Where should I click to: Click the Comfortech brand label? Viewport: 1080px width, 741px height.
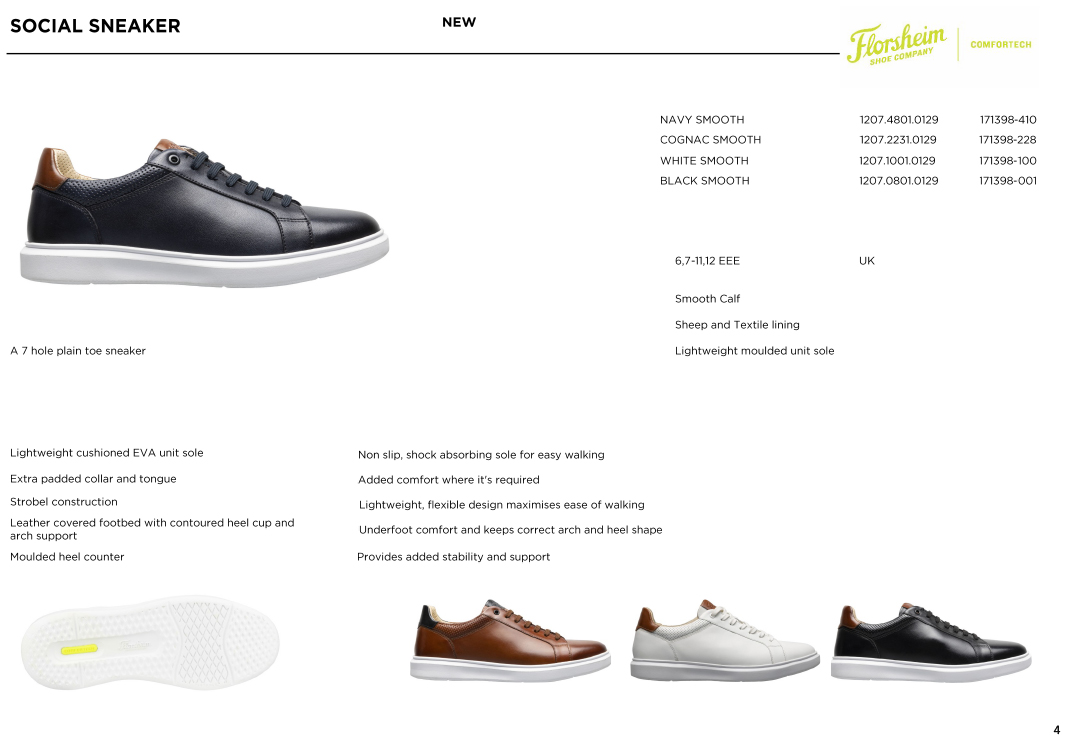(x=1001, y=45)
